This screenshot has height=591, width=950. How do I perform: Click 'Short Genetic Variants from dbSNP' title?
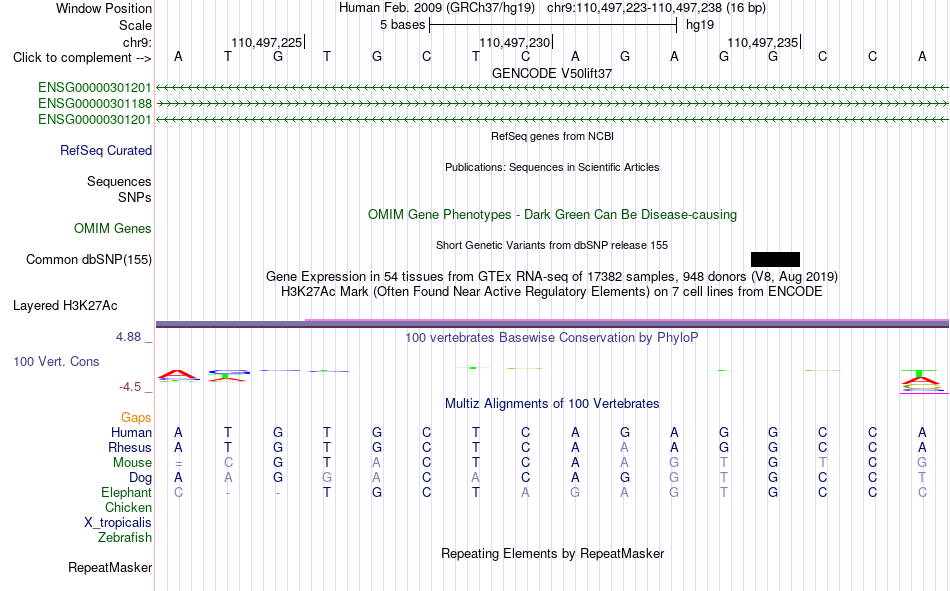pyautogui.click(x=552, y=245)
